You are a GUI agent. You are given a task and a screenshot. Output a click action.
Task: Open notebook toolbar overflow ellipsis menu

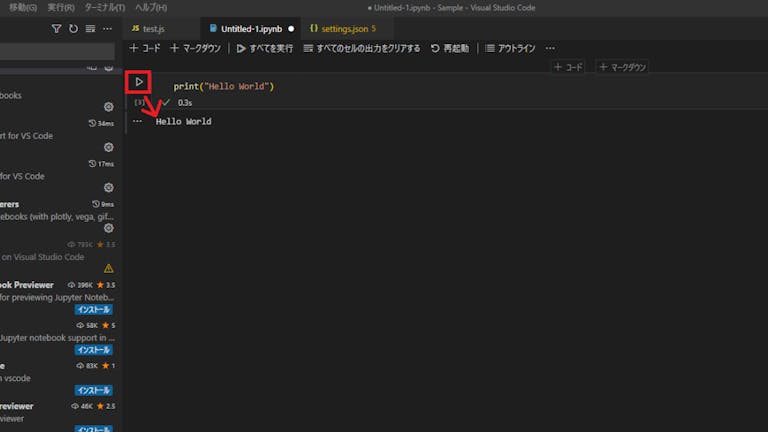pos(550,48)
